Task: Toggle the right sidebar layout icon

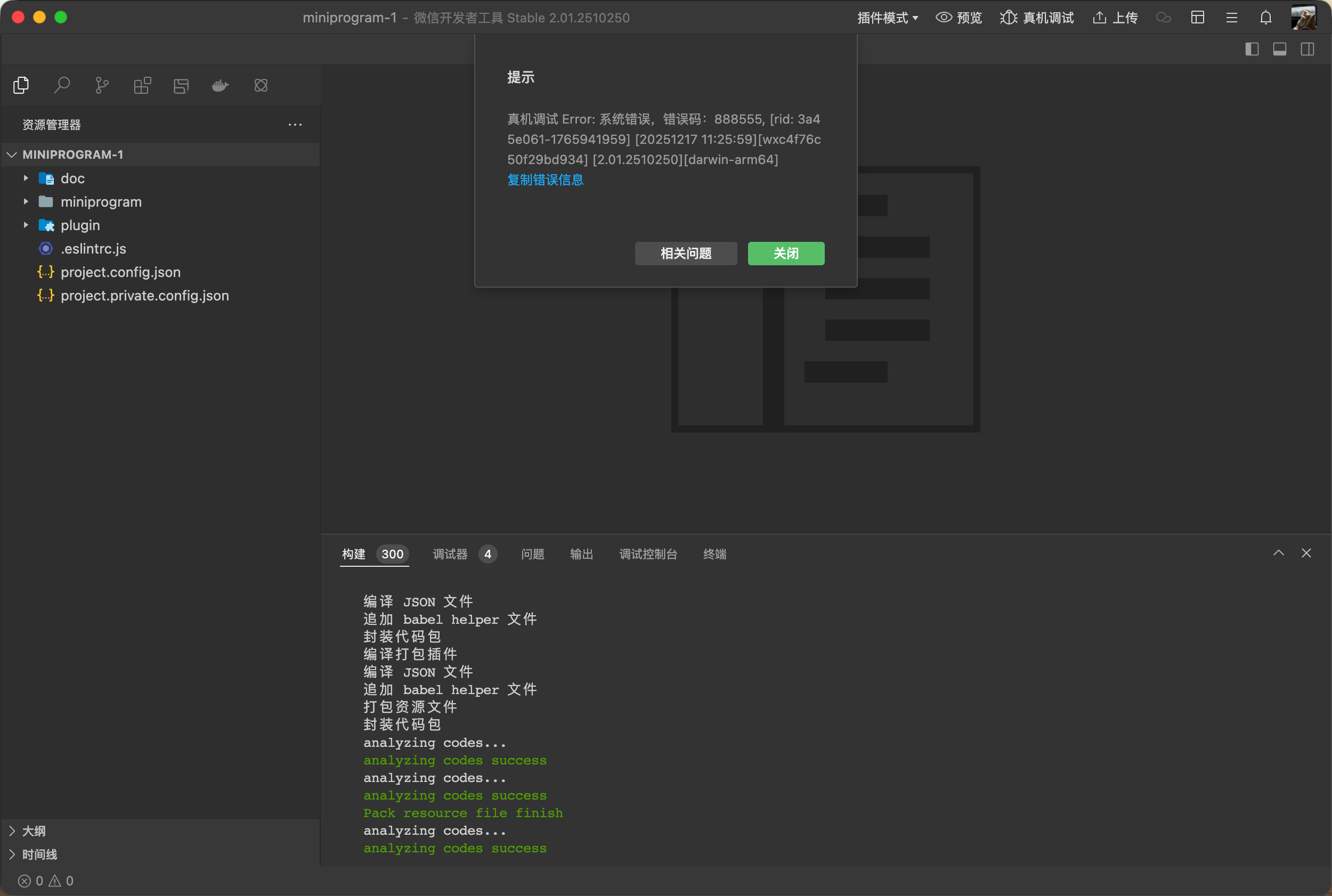Action: (1307, 49)
